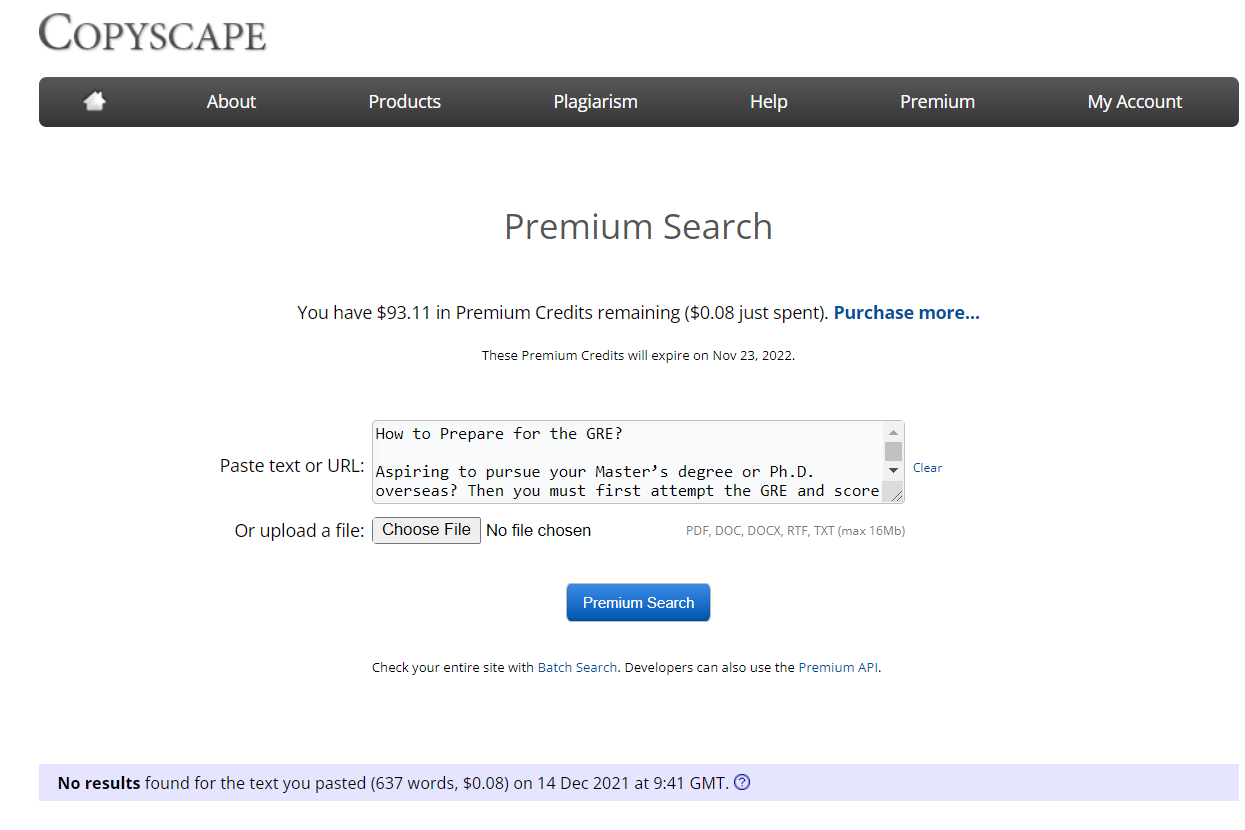Click the textarea scrollbar thumb

click(x=893, y=451)
